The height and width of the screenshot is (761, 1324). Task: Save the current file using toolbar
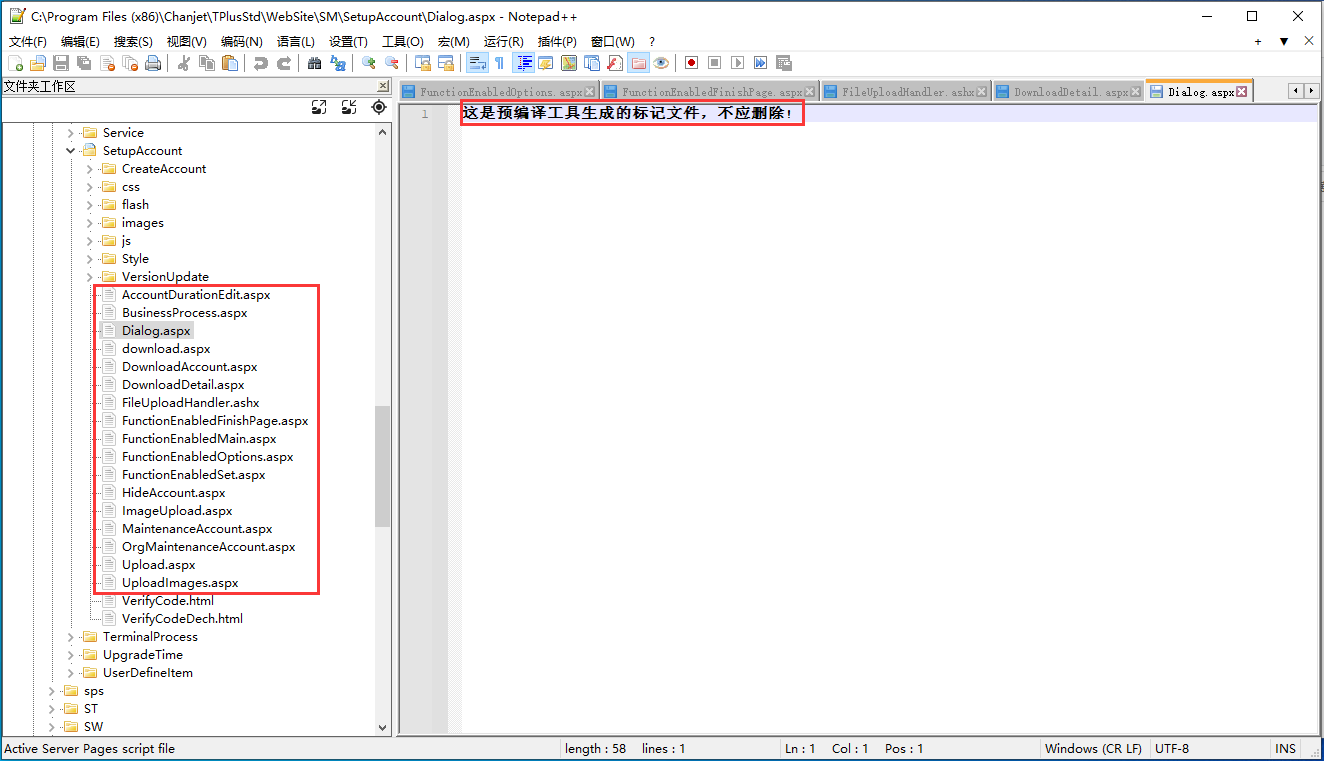[x=61, y=63]
